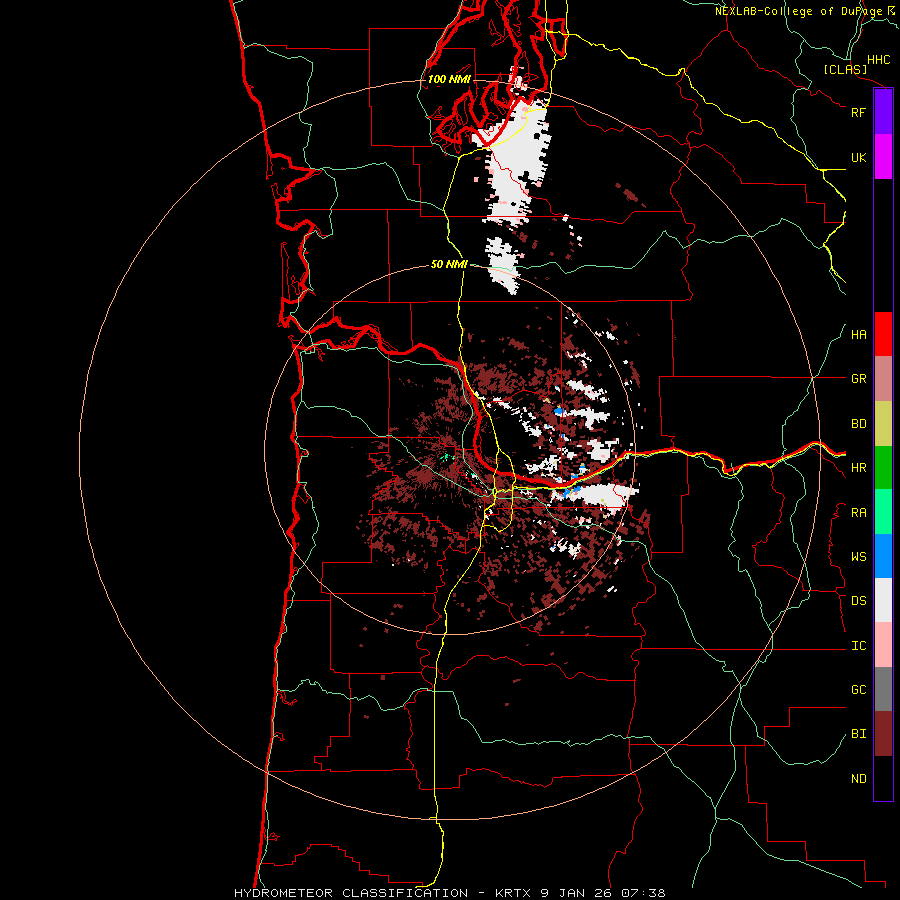This screenshot has width=900, height=900.
Task: Click the '07:38' timestamp text
Action: coord(644,893)
